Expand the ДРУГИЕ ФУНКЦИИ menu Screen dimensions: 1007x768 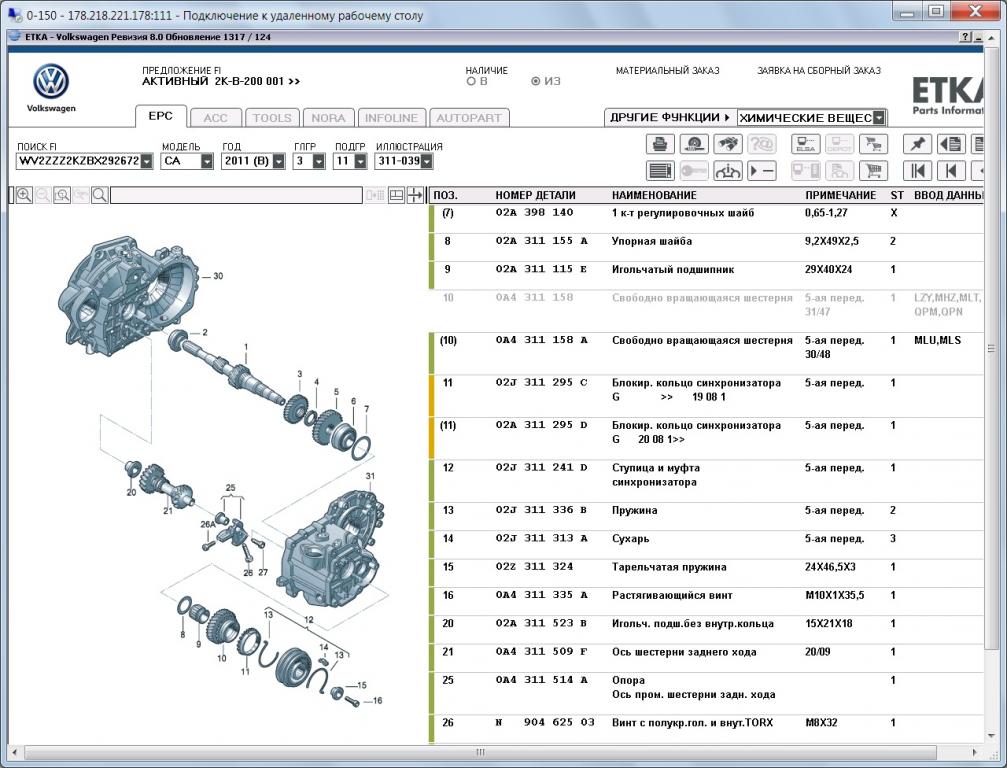tap(670, 118)
